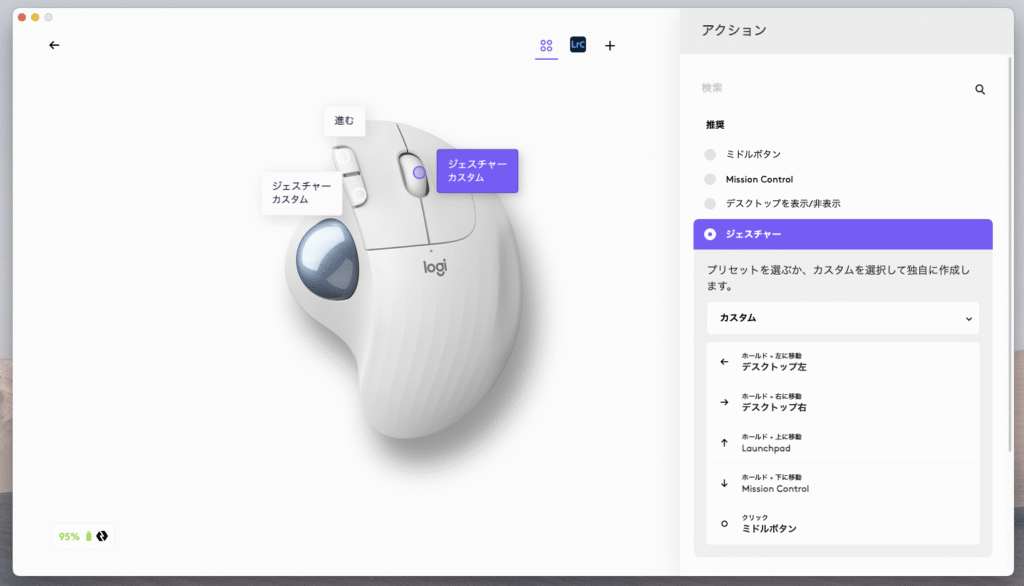Select the white ジェスチャー カスタム side-button label

point(302,193)
